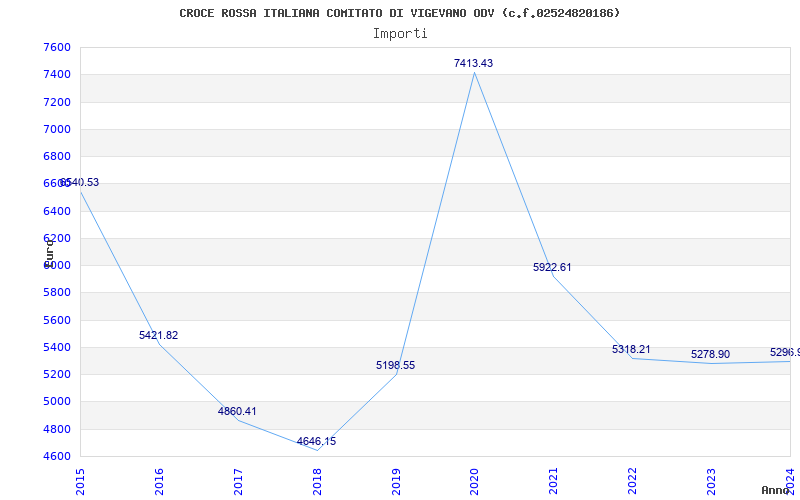
Task: Select the 5198.55 data label
Action: [395, 365]
